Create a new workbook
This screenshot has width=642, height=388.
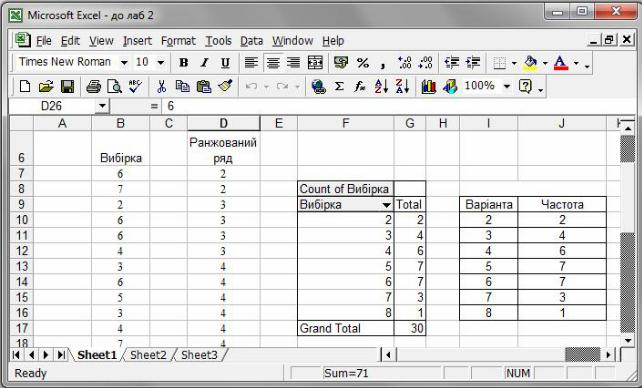[x=25, y=86]
